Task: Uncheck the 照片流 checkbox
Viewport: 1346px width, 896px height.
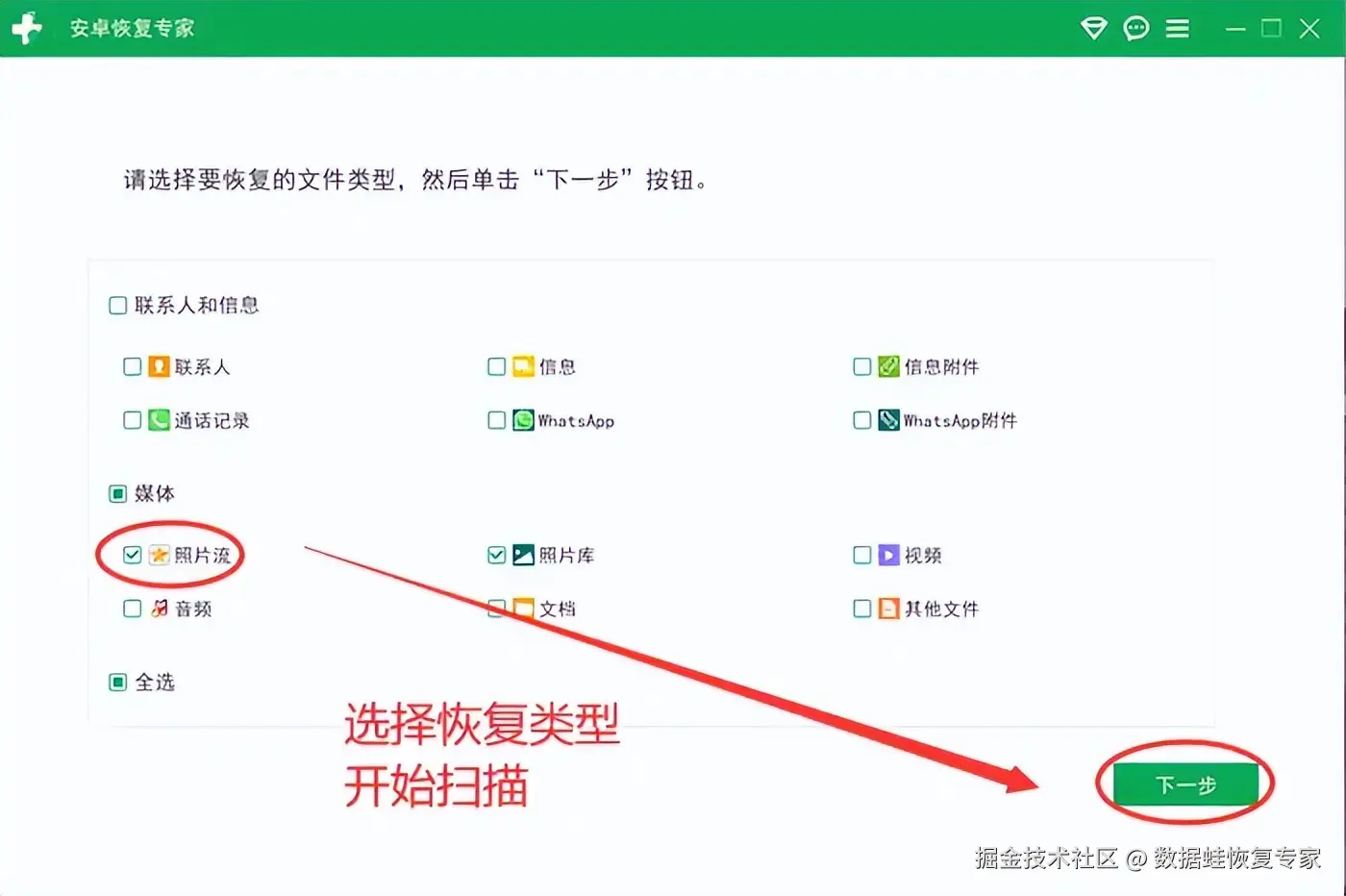Action: coord(133,555)
